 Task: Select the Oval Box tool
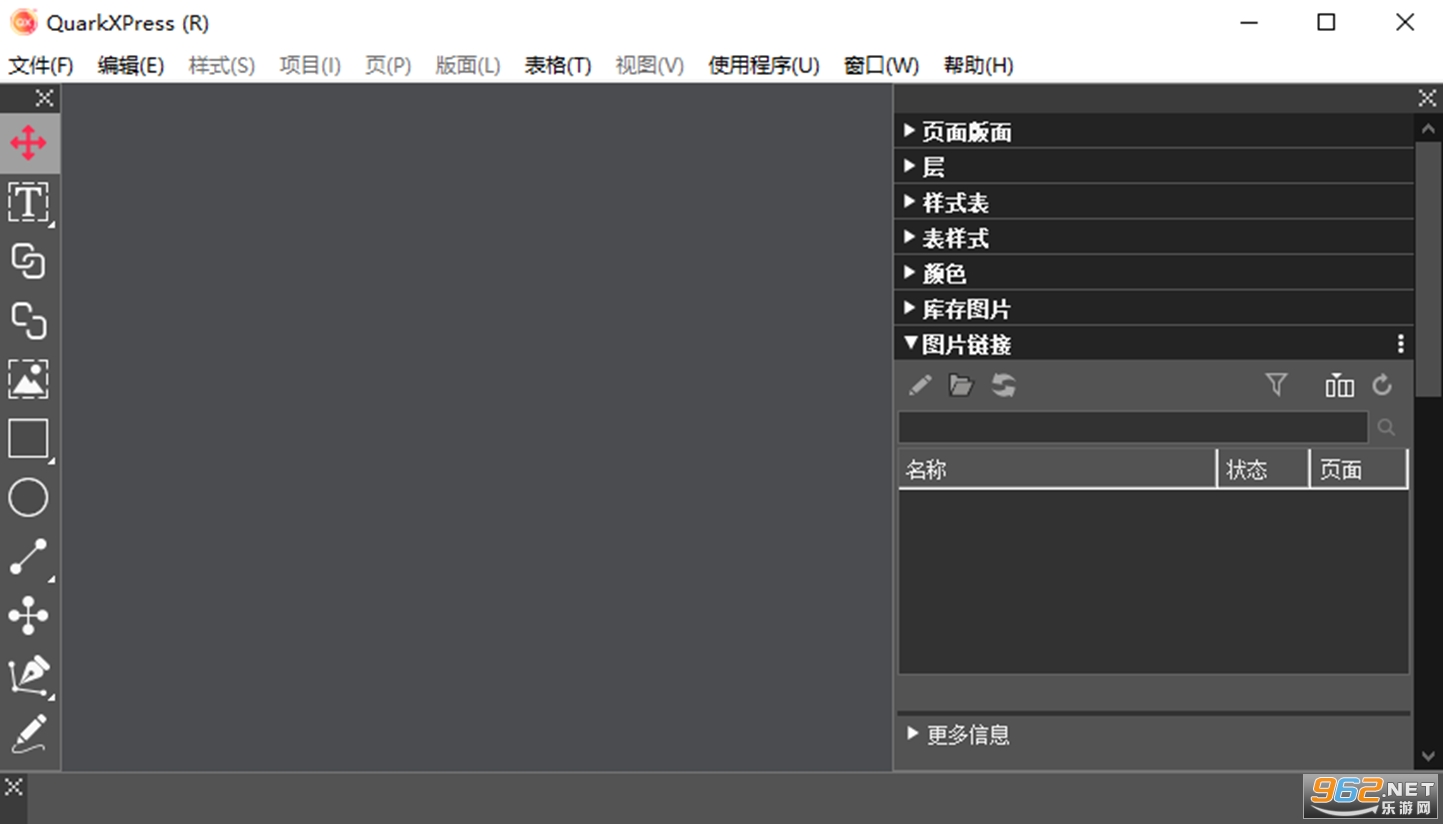28,497
